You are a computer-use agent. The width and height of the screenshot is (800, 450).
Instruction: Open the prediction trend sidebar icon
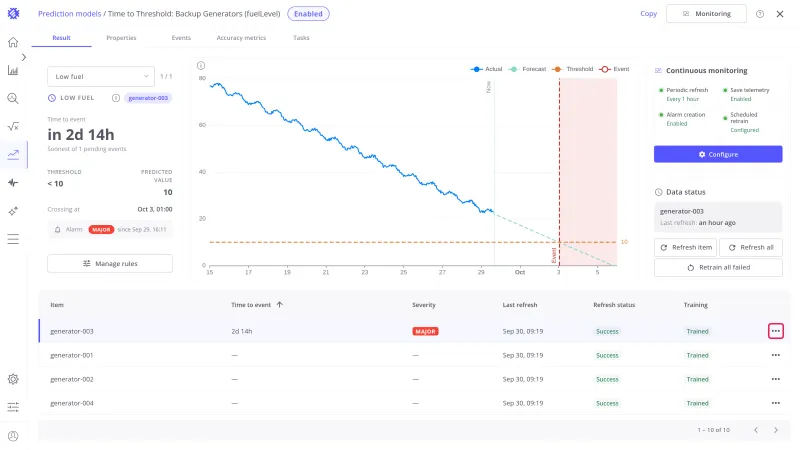click(x=13, y=154)
